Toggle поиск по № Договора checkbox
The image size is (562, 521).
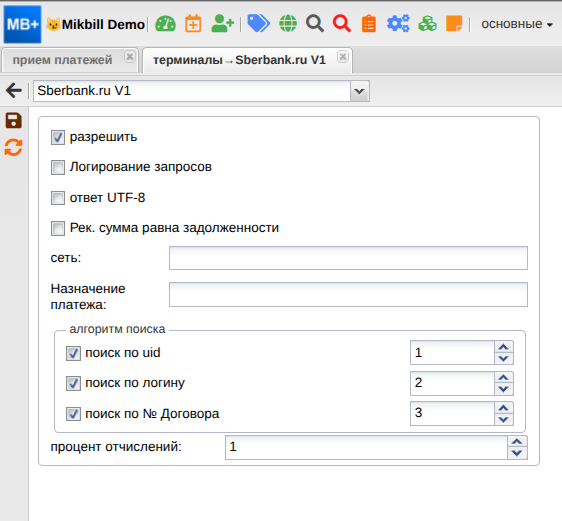73,414
